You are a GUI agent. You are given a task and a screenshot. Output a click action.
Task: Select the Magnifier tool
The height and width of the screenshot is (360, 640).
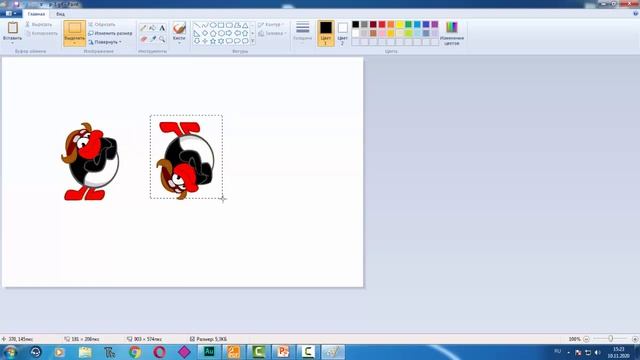[162, 39]
